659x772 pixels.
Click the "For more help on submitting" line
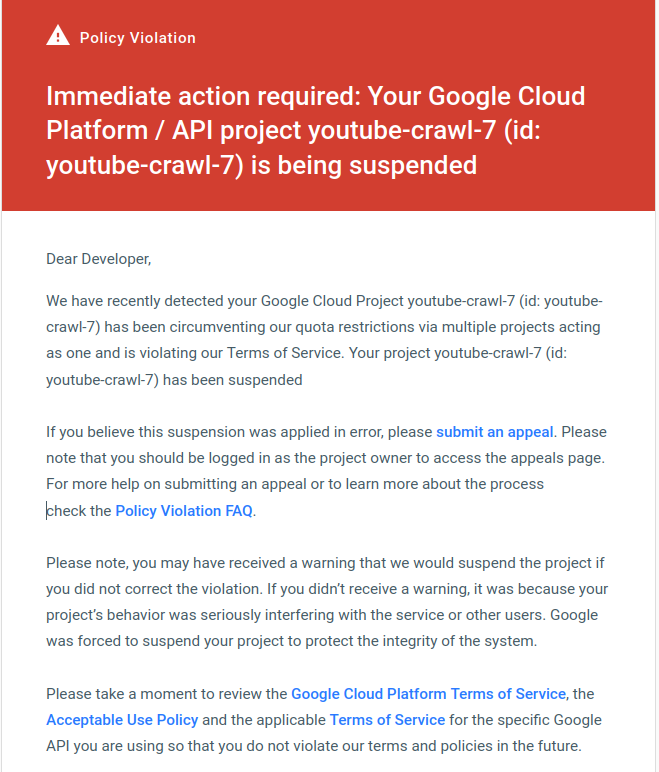(295, 484)
